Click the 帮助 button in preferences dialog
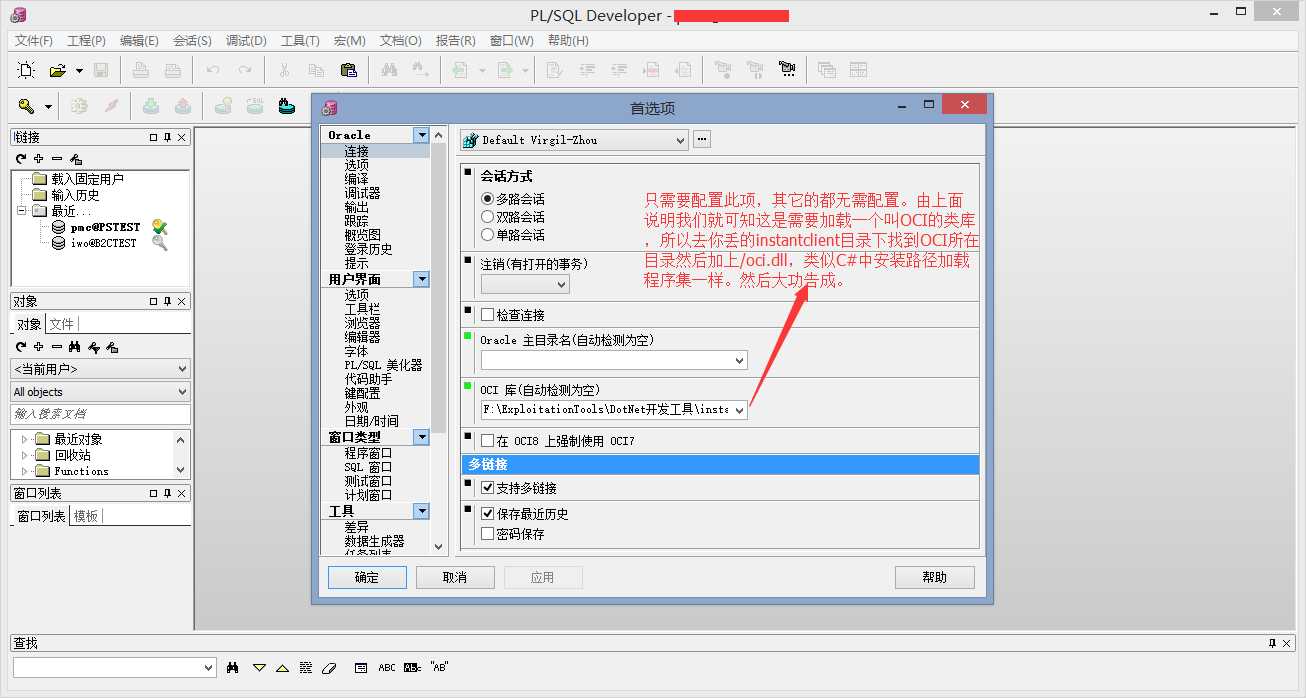Screen dimensions: 1306x698 point(934,577)
